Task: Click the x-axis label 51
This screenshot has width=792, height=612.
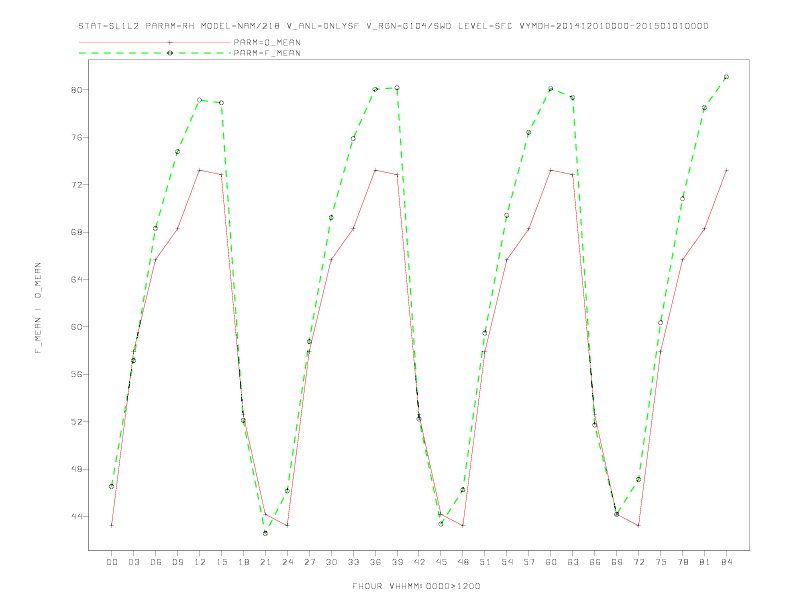Action: click(x=485, y=562)
